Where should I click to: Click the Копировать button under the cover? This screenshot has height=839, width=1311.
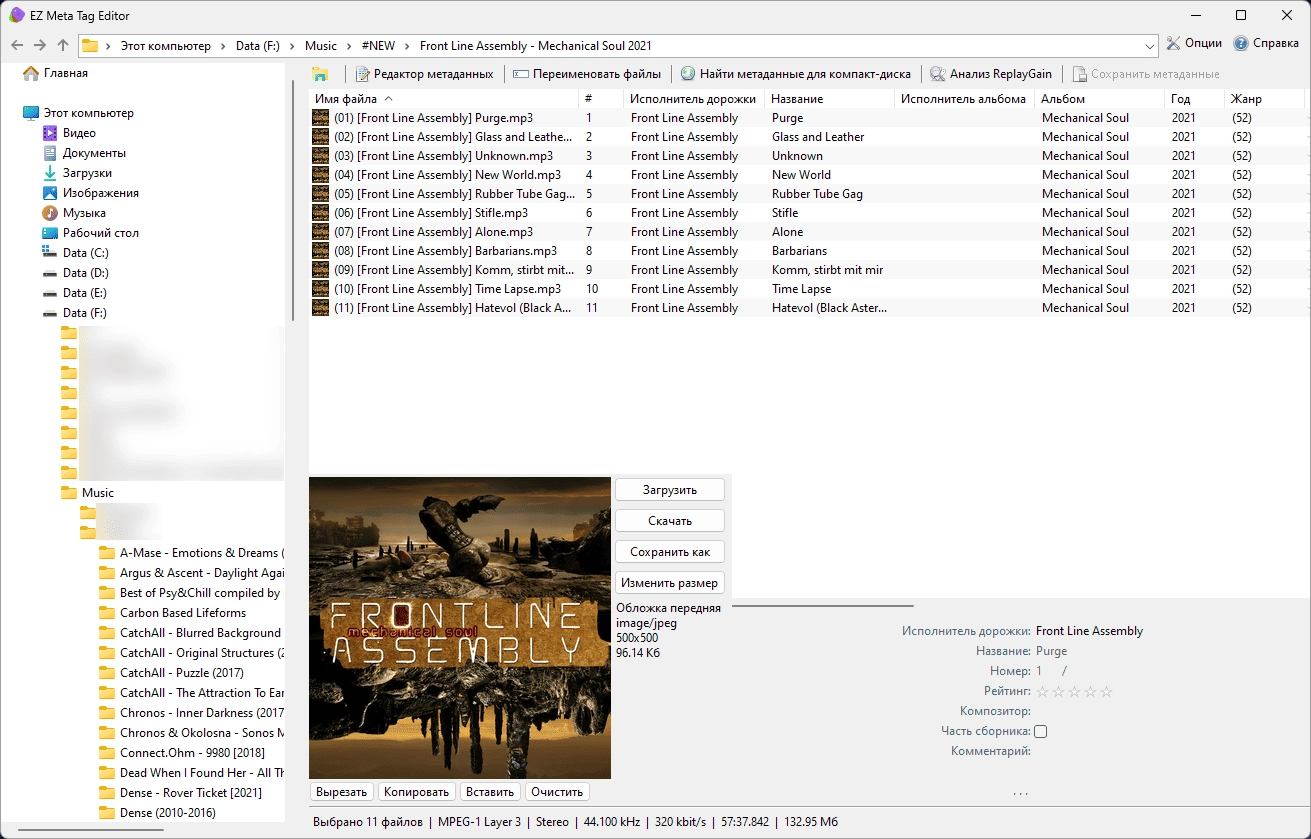pos(416,792)
